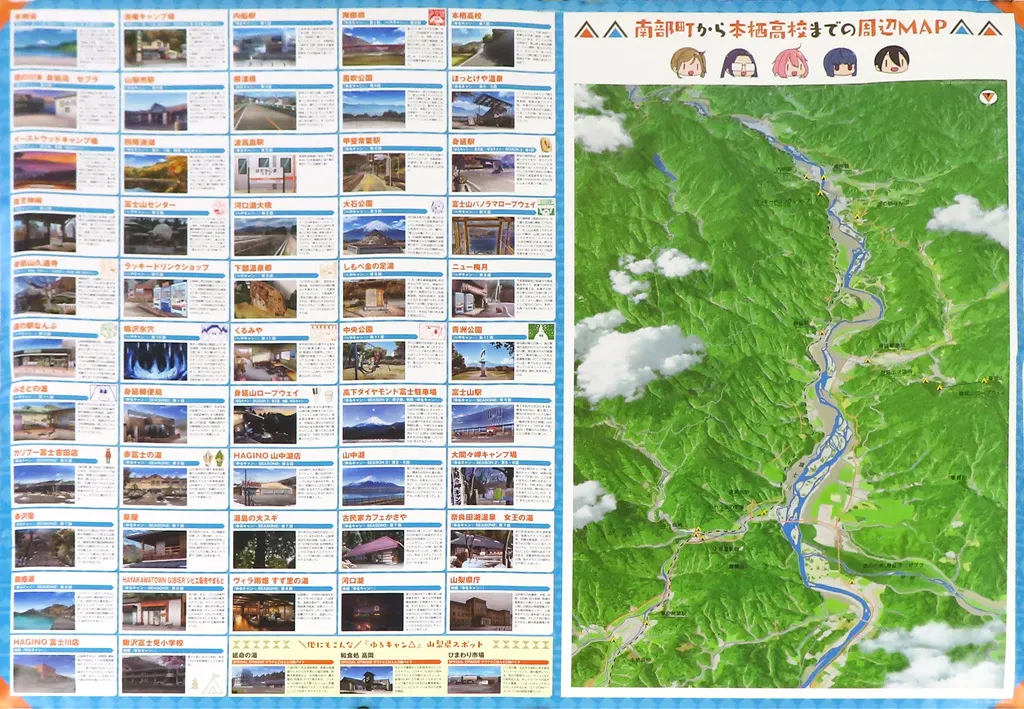Click the red stamp icon on 南部橋 card
Screen dimensions: 1024x709
(436, 16)
